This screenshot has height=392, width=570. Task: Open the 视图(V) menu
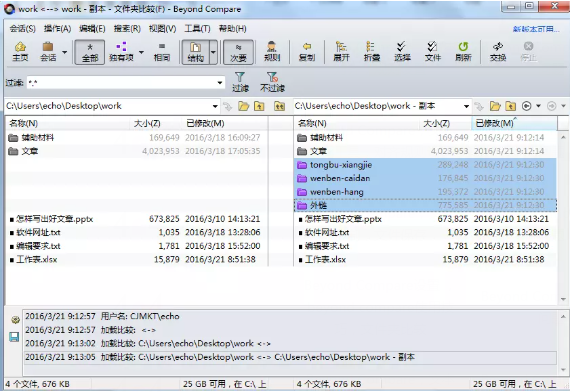point(162,29)
